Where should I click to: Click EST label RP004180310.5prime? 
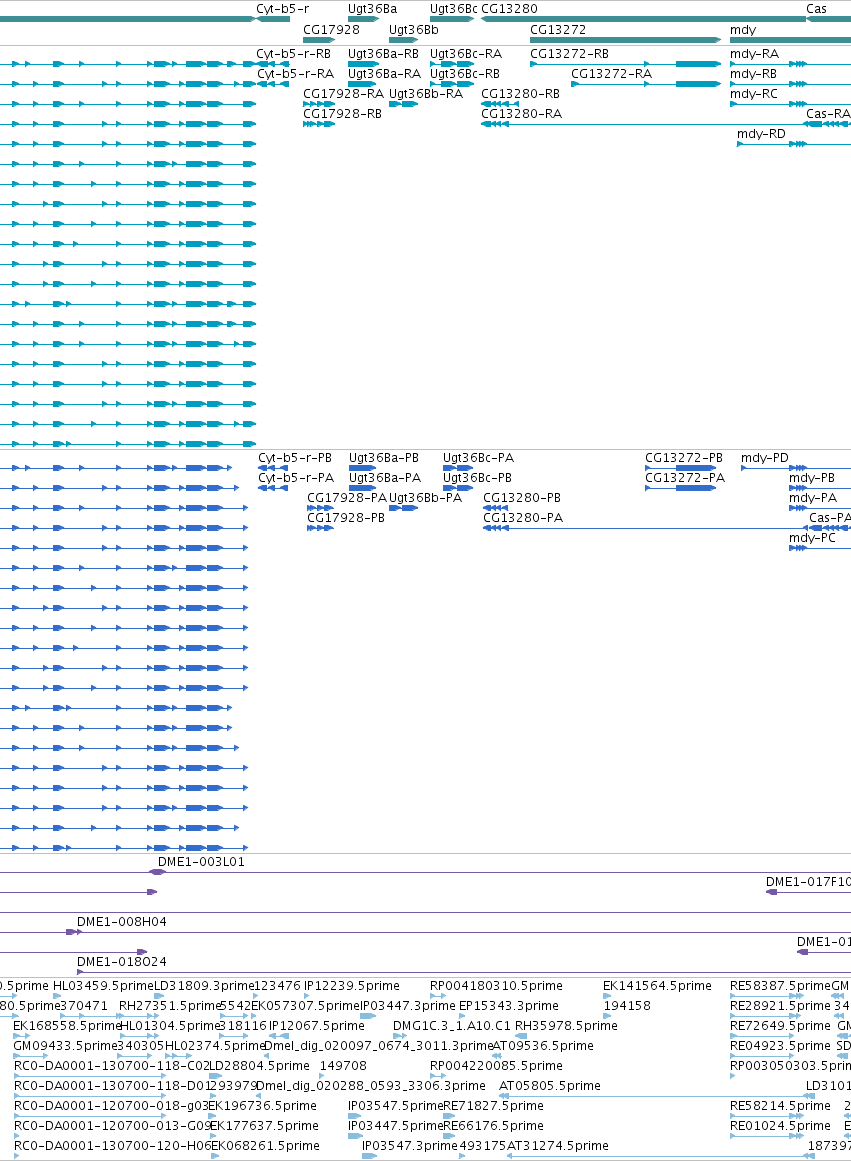click(x=496, y=986)
